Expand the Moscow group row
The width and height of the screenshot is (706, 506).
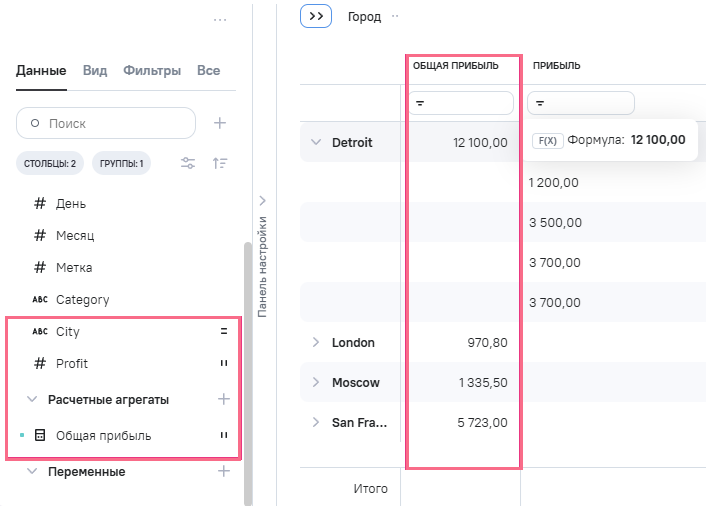click(316, 382)
